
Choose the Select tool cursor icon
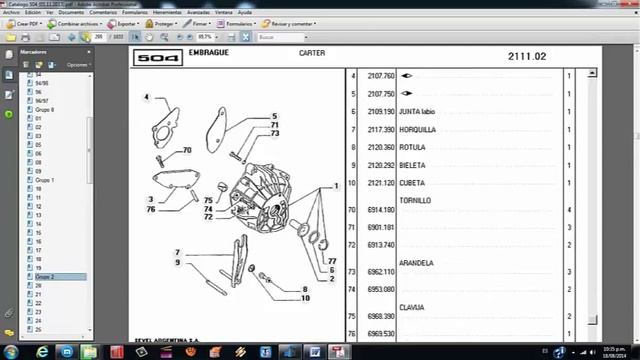click(x=135, y=38)
